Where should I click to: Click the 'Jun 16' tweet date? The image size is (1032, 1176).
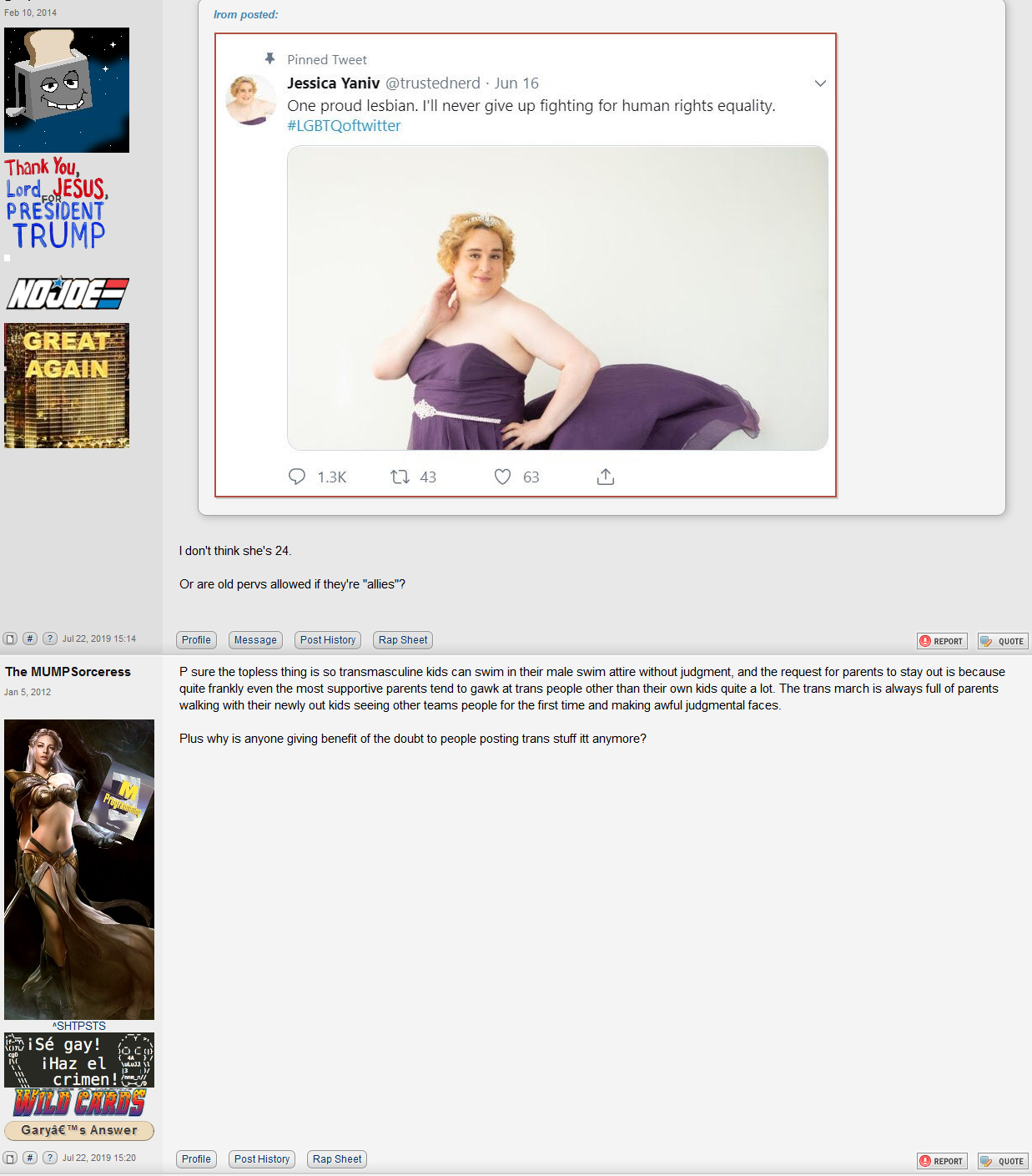(x=516, y=83)
